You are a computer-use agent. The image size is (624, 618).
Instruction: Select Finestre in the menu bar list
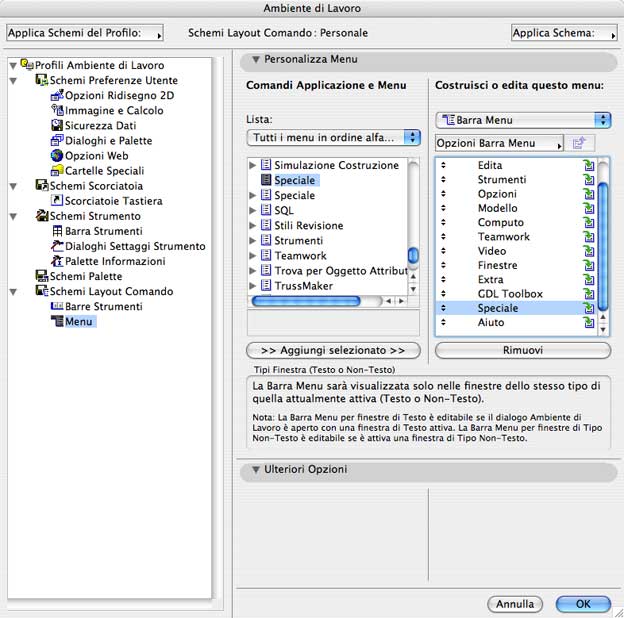click(x=497, y=266)
